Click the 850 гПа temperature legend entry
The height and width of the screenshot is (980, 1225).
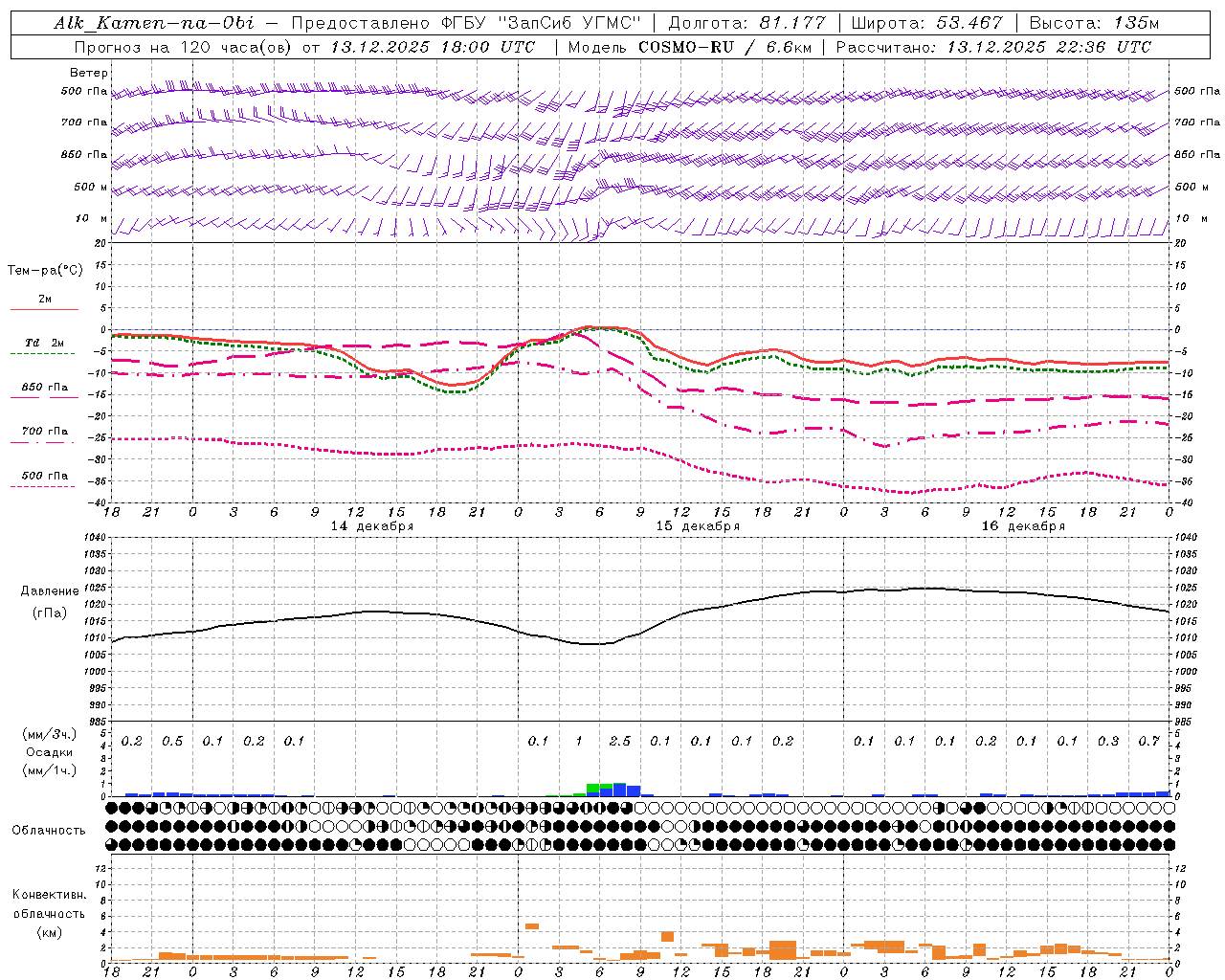(45, 387)
